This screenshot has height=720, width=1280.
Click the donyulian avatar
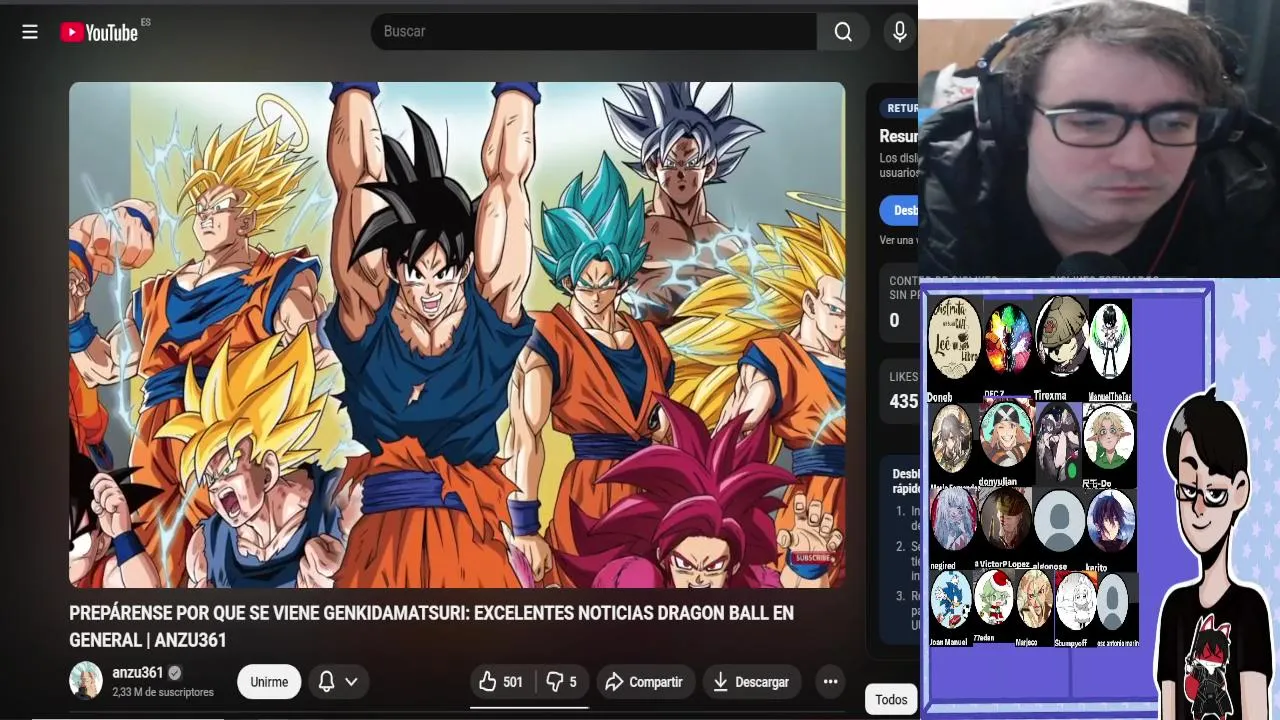pyautogui.click(x=1006, y=434)
